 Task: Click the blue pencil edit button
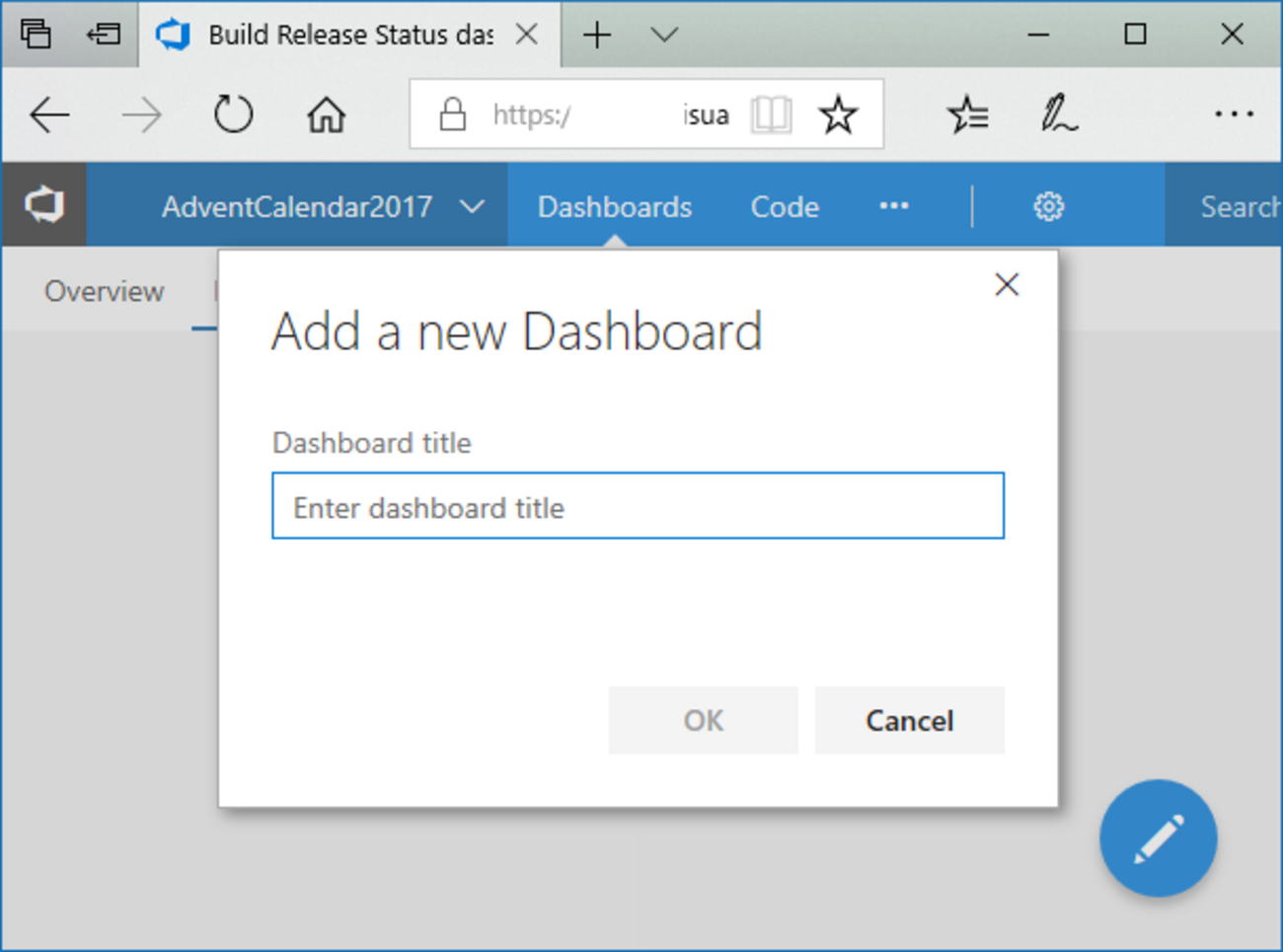[1158, 839]
